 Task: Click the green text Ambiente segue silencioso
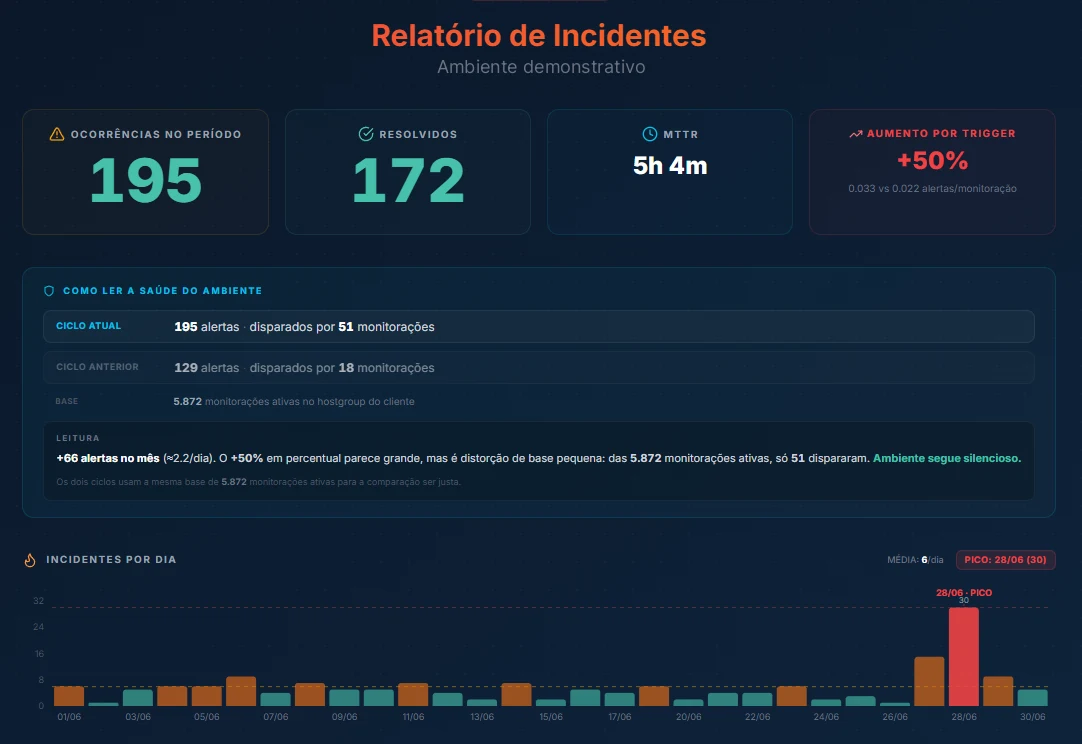[x=947, y=458]
